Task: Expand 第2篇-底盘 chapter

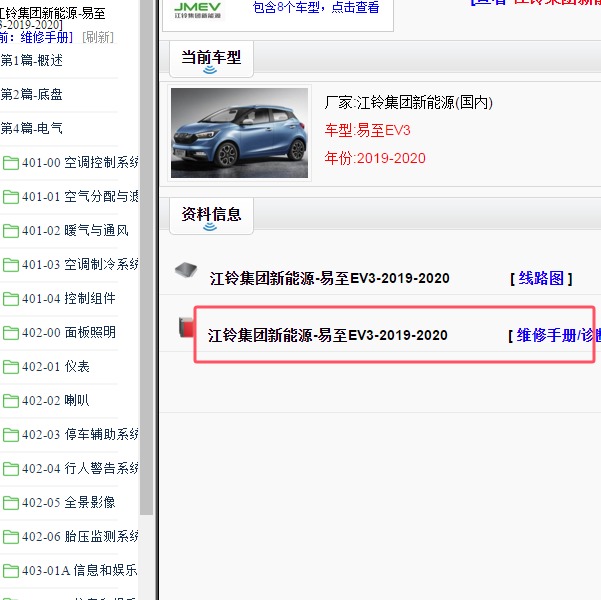Action: point(31,94)
